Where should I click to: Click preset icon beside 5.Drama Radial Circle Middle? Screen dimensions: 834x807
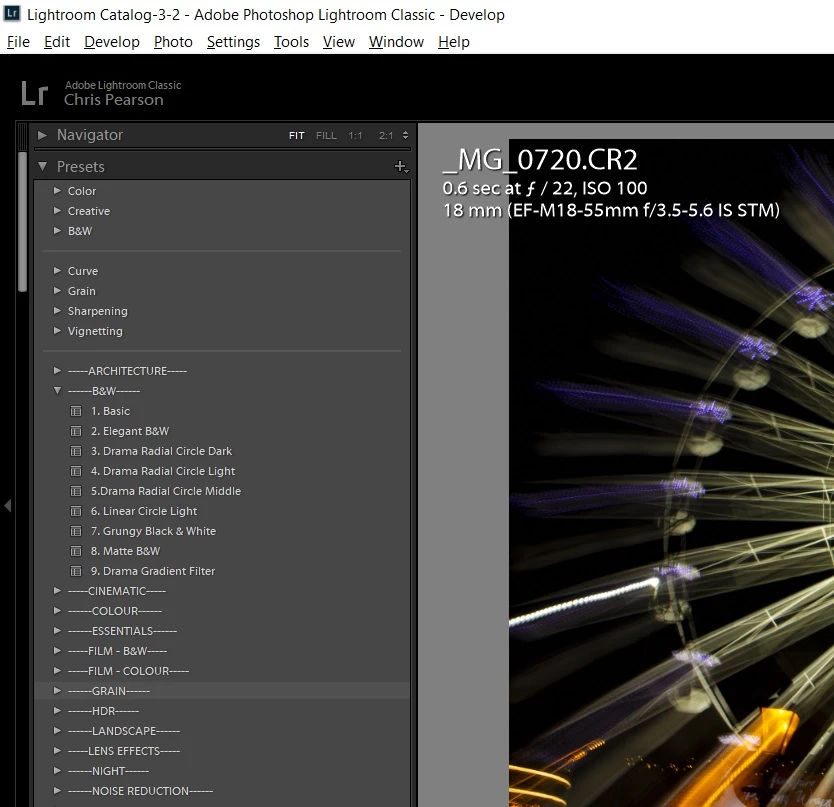[76, 491]
